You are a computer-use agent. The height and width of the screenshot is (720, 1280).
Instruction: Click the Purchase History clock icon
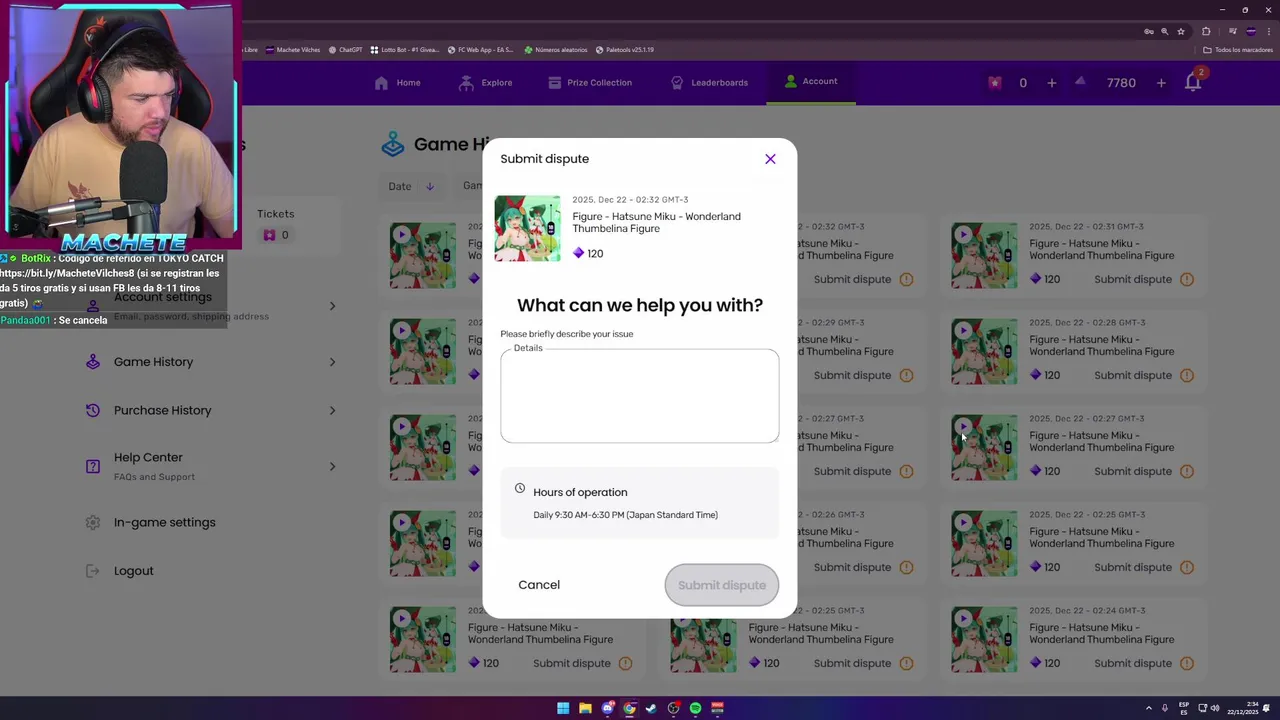tap(93, 410)
